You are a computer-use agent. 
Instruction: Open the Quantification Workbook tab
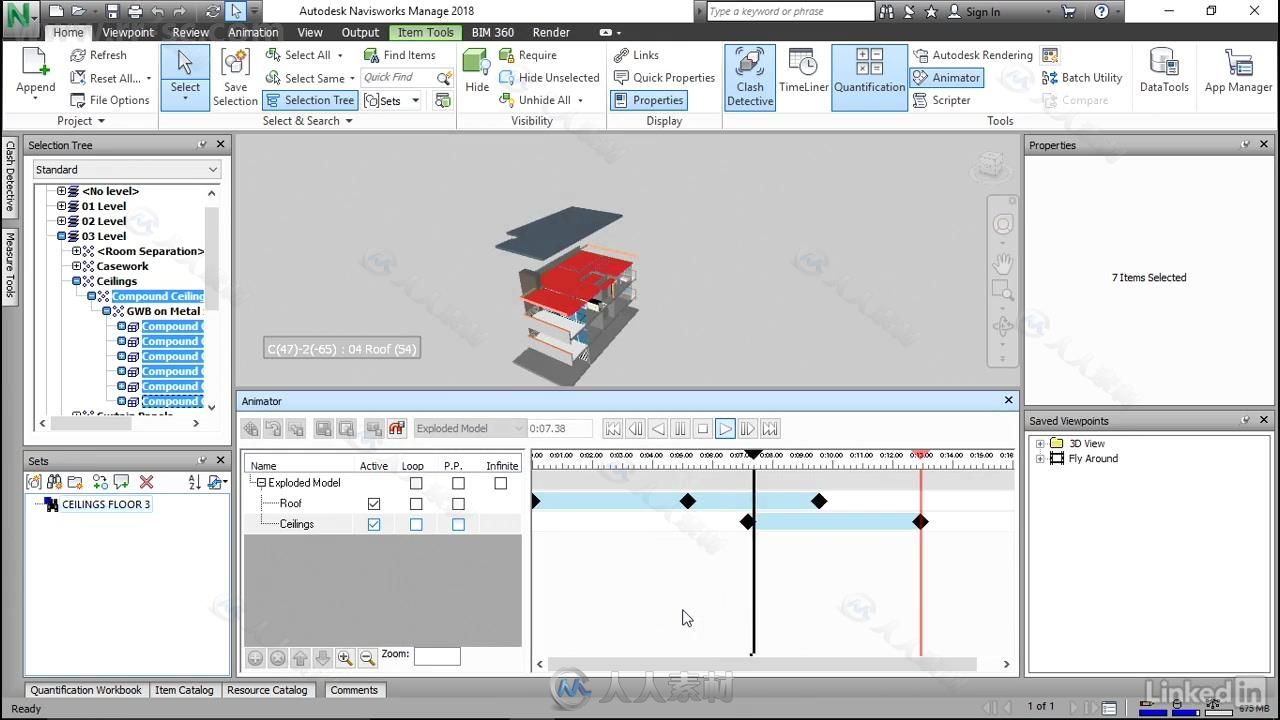point(86,690)
